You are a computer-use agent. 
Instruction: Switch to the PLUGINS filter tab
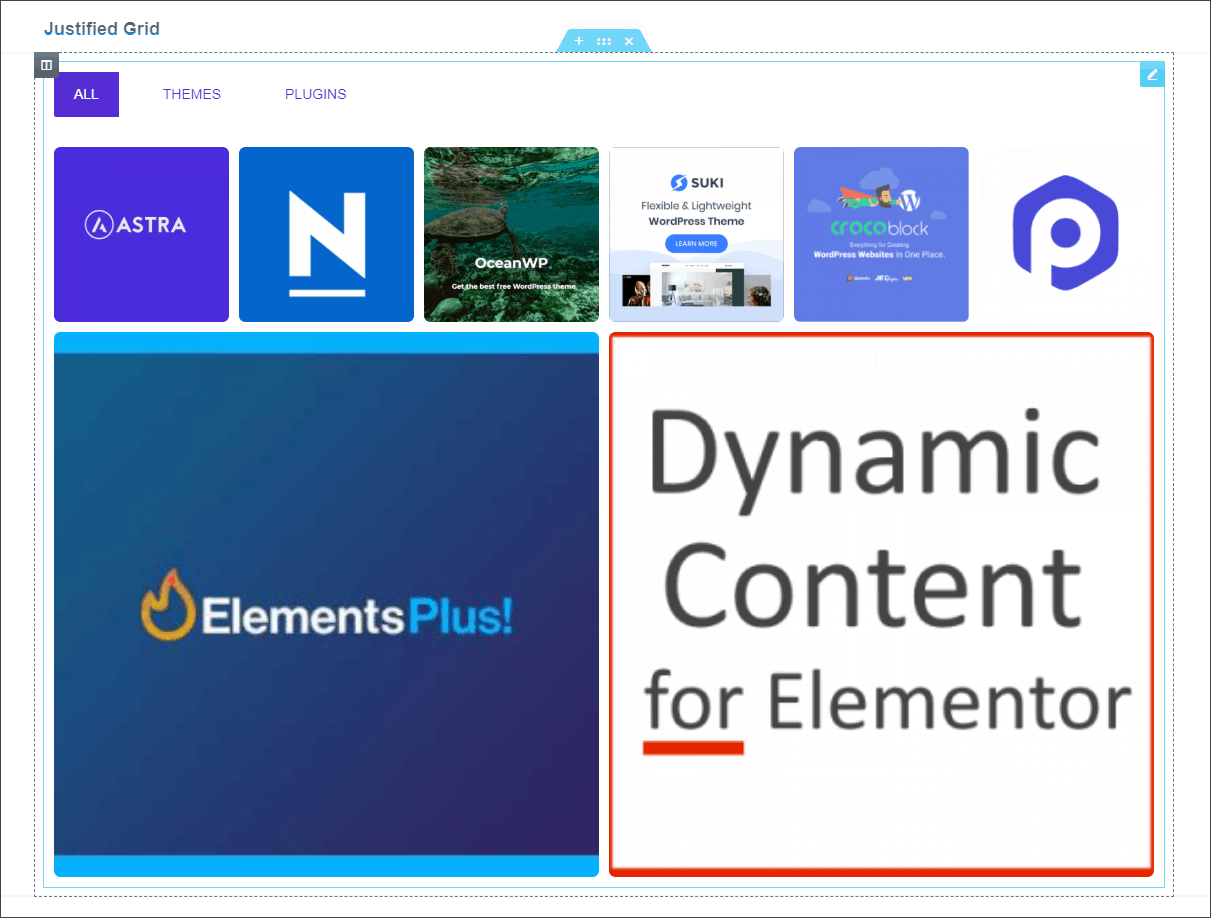pos(316,94)
